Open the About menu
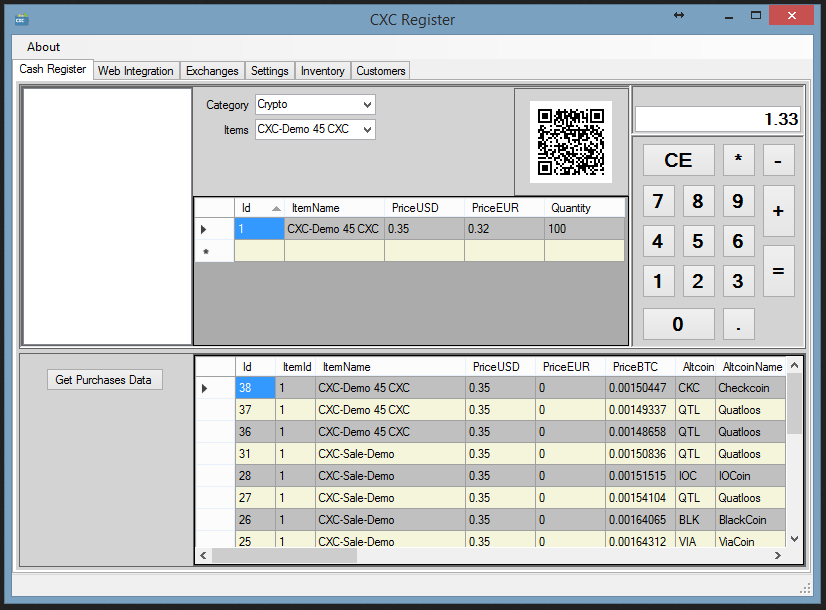 (43, 47)
